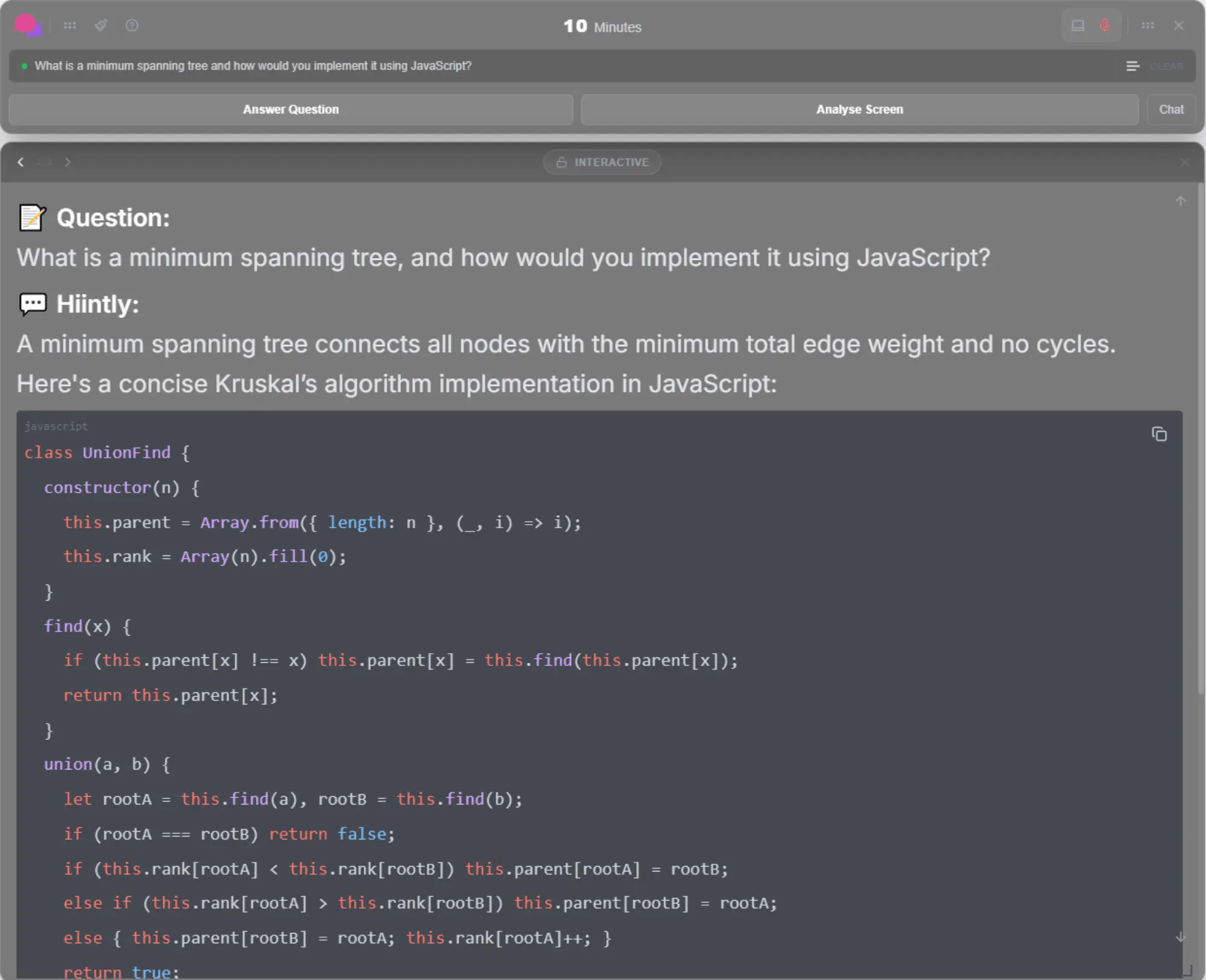Click the Analyse Screen button

point(859,109)
